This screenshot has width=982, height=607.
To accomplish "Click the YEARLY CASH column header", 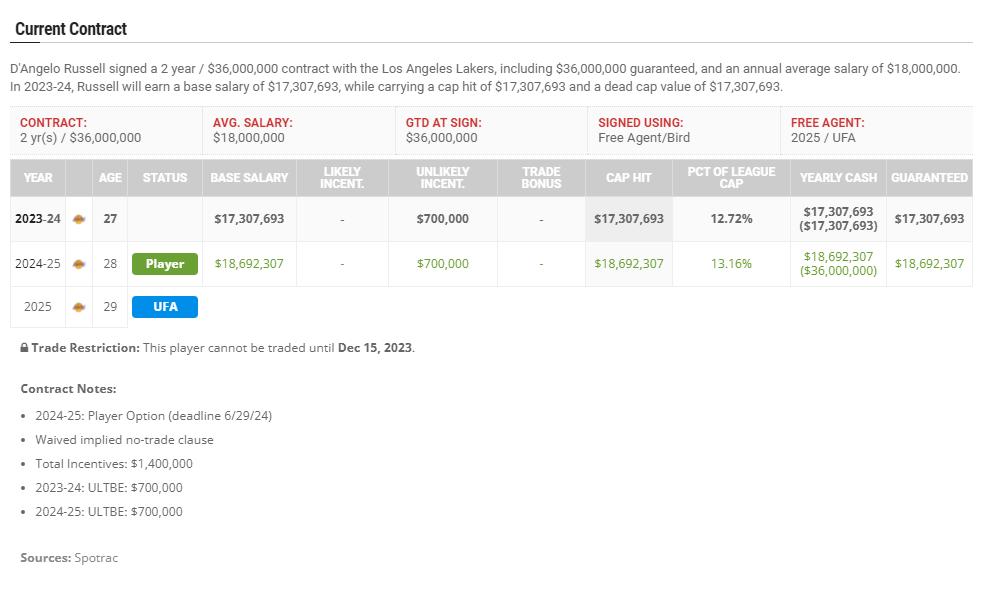I will [x=838, y=178].
